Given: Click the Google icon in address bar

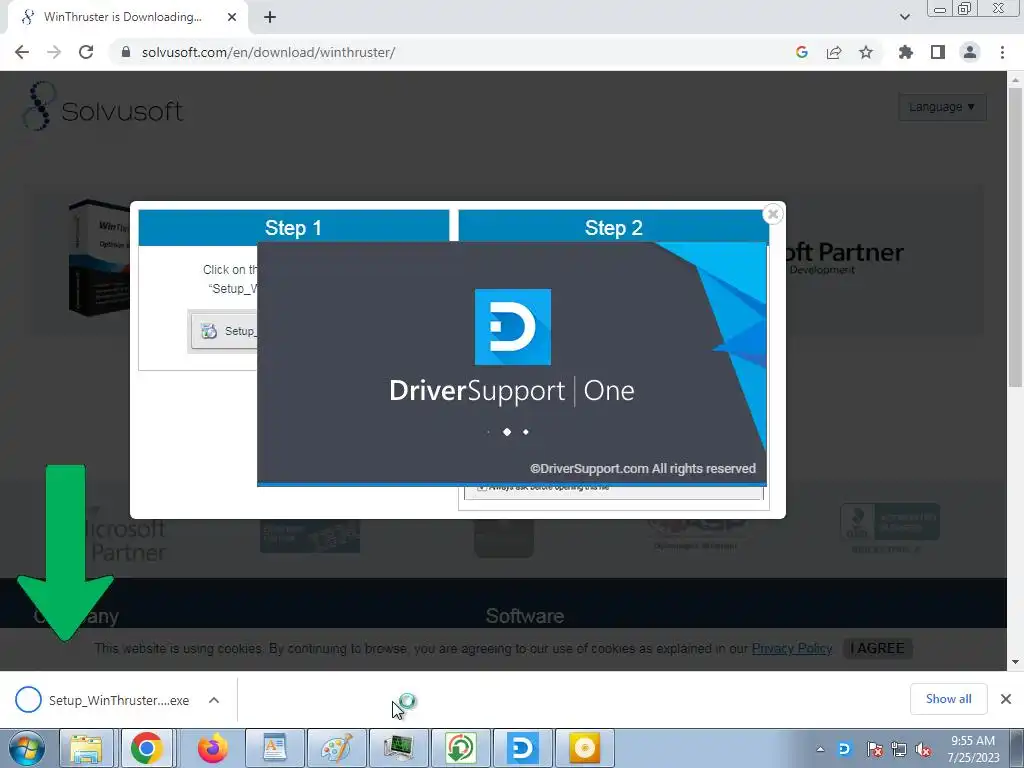Looking at the screenshot, I should coord(802,52).
